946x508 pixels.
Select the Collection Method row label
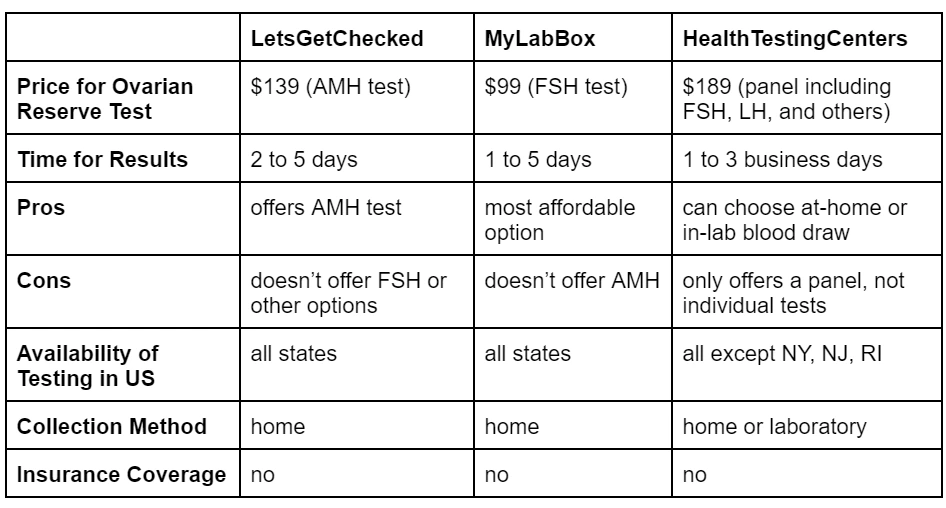tap(113, 427)
